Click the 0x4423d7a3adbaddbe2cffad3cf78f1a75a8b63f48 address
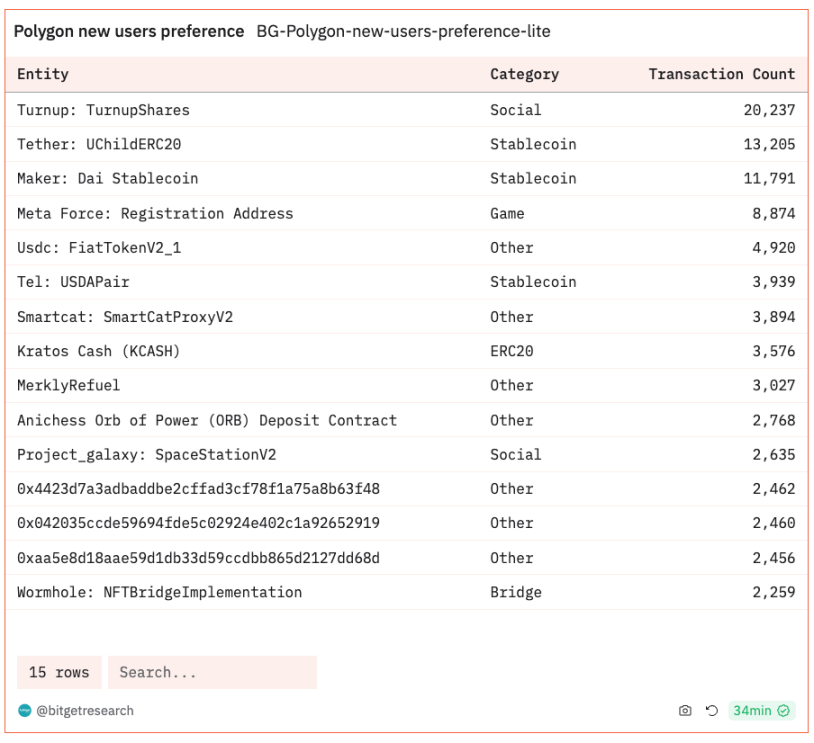 coord(198,489)
